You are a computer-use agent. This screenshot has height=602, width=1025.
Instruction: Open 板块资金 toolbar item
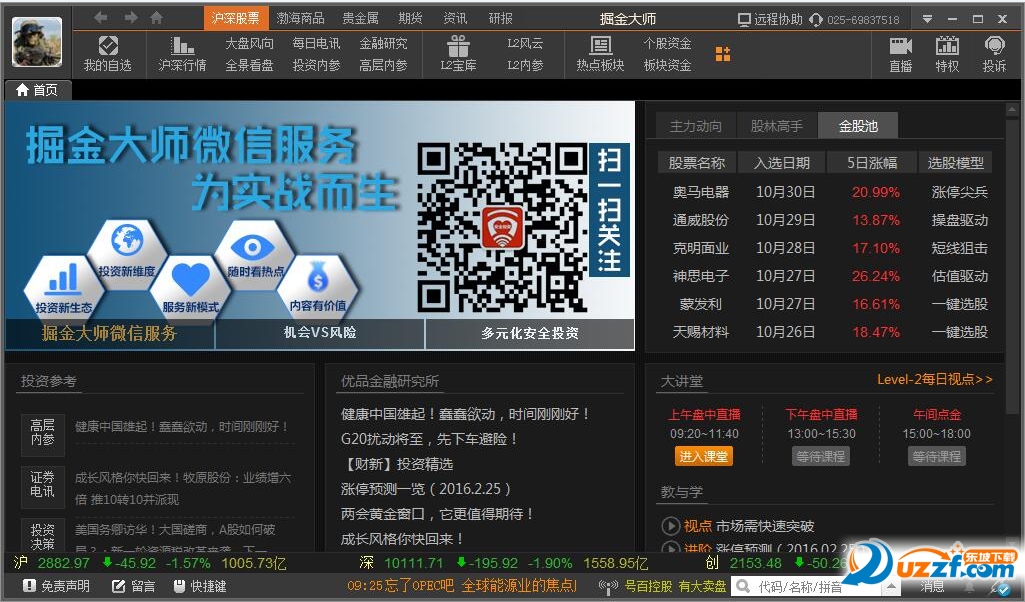coord(667,65)
